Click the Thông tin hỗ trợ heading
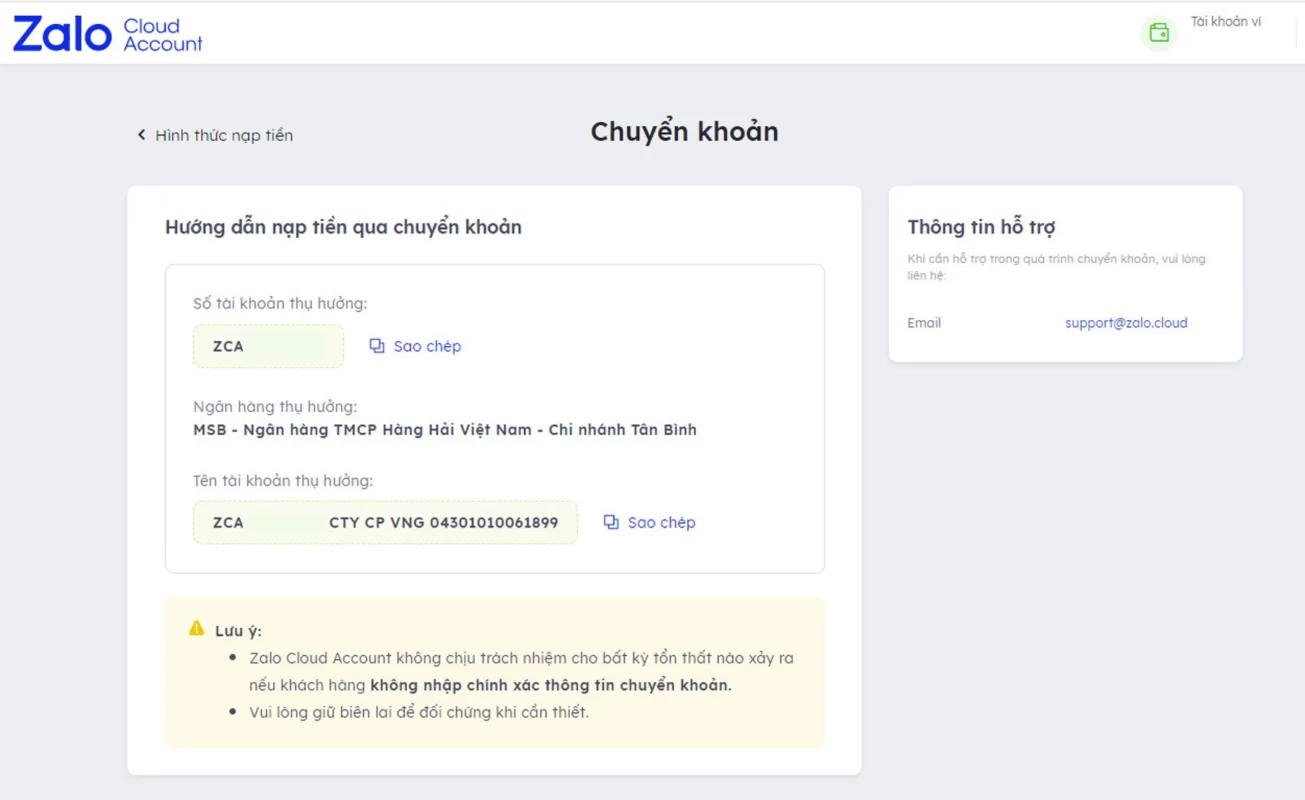The width and height of the screenshot is (1305, 800). tap(981, 227)
